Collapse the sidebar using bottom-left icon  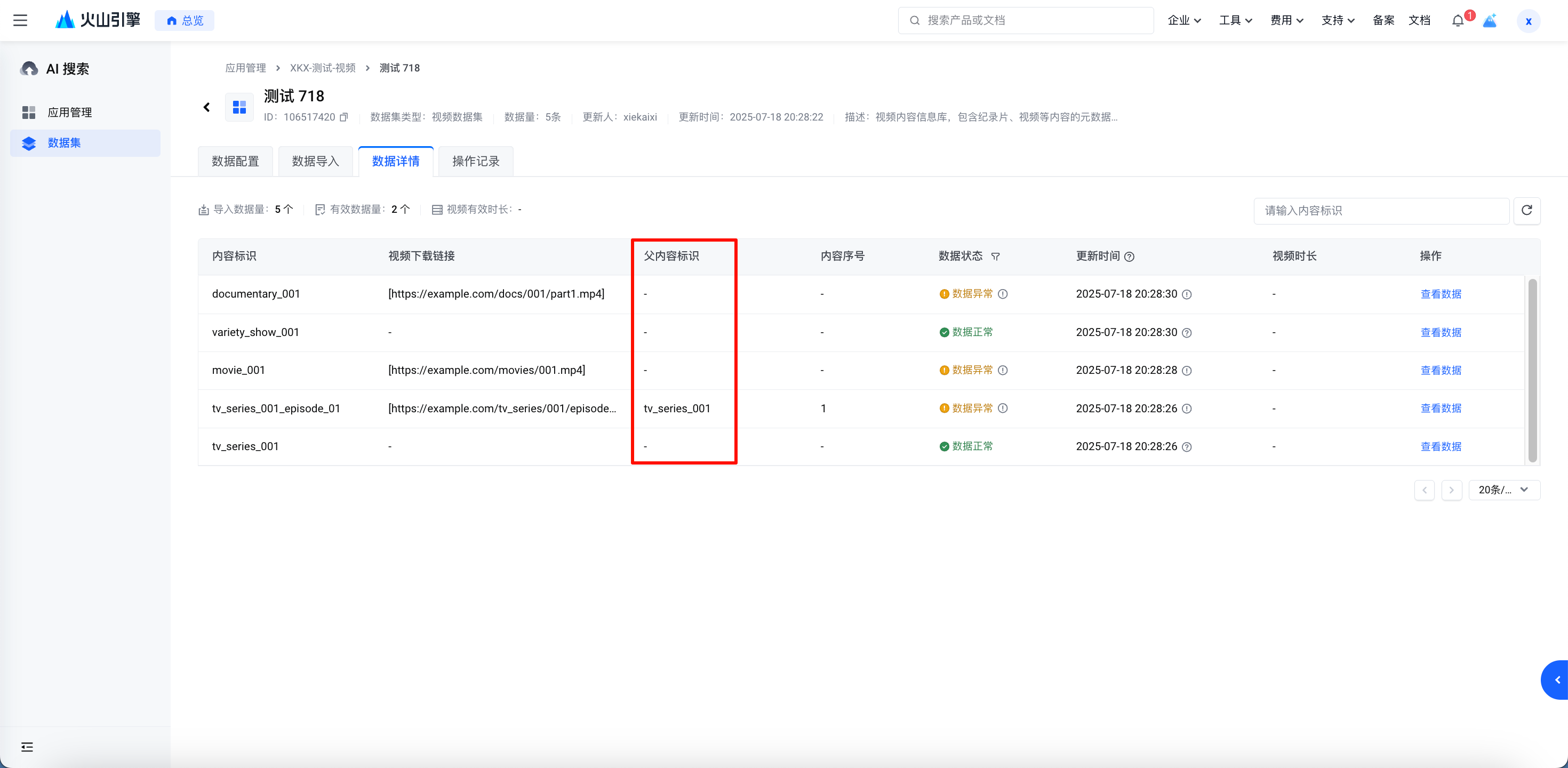point(27,747)
